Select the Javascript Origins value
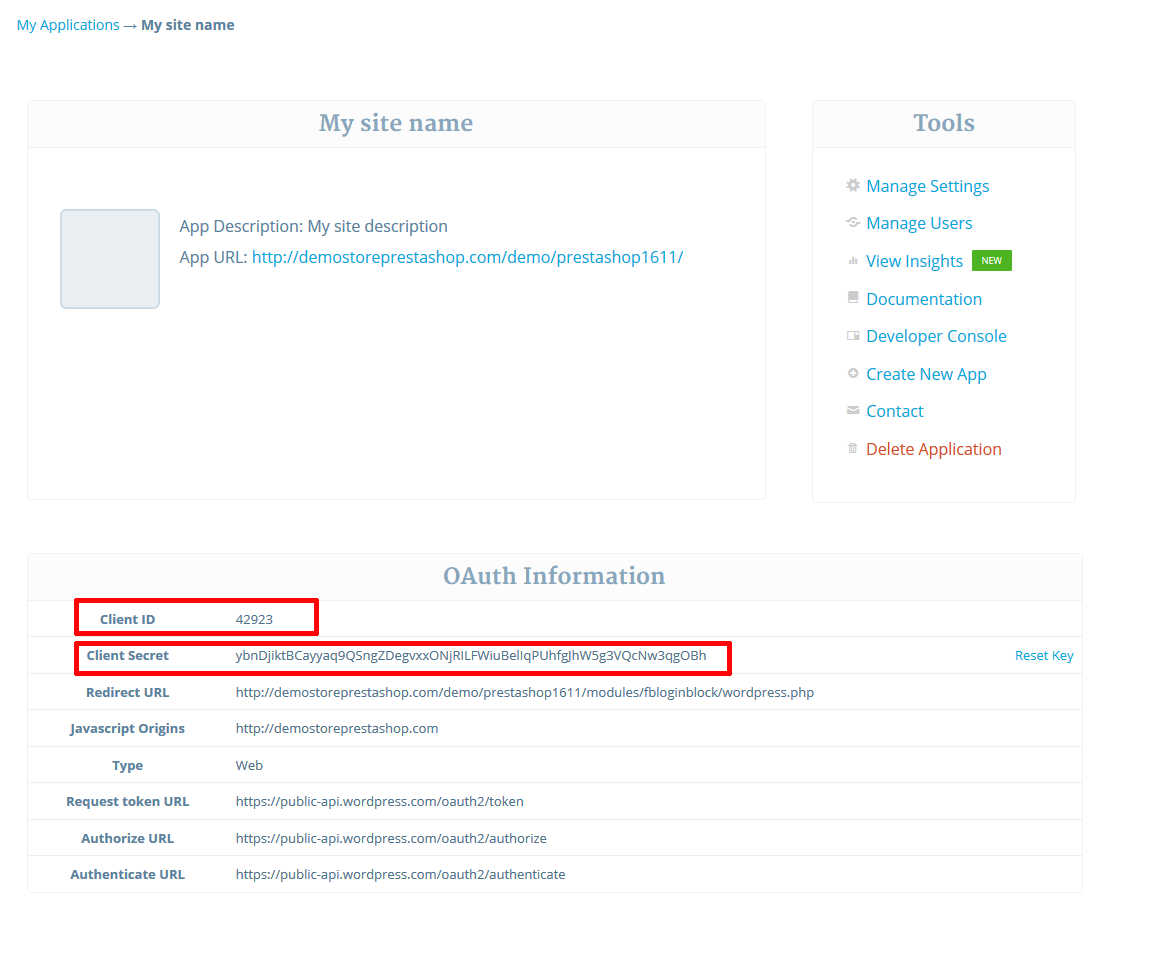The height and width of the screenshot is (953, 1156). coord(337,728)
